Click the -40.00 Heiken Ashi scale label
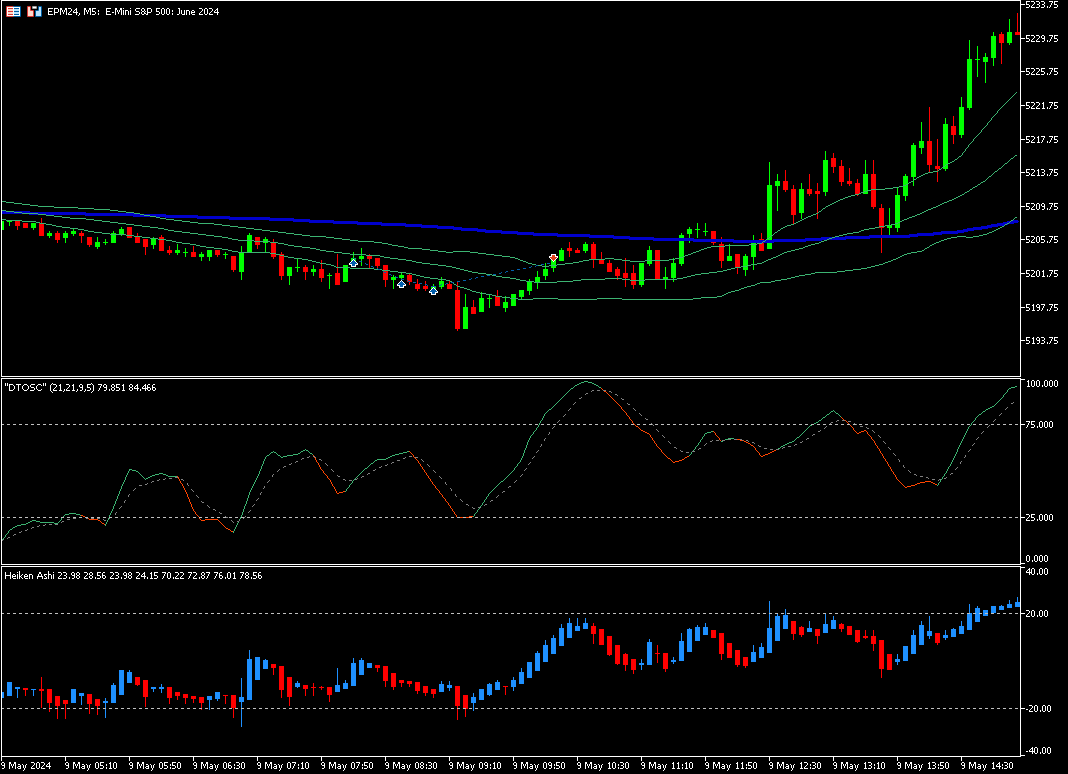 pos(1037,751)
